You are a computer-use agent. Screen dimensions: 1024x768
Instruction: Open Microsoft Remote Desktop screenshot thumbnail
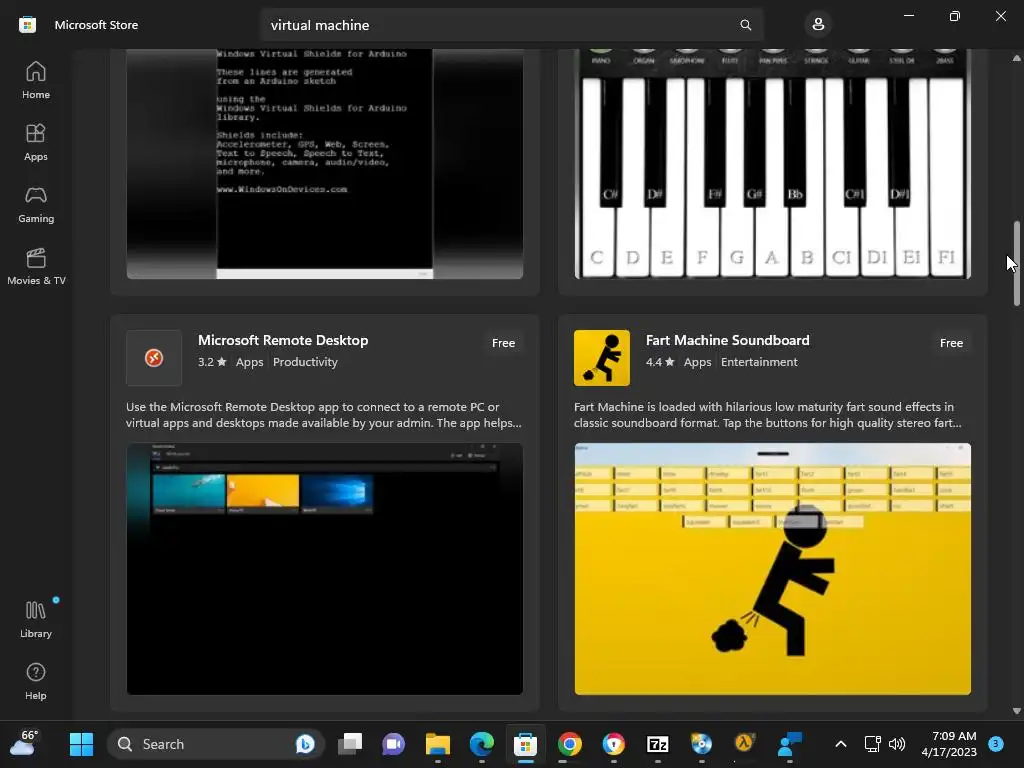click(x=325, y=569)
